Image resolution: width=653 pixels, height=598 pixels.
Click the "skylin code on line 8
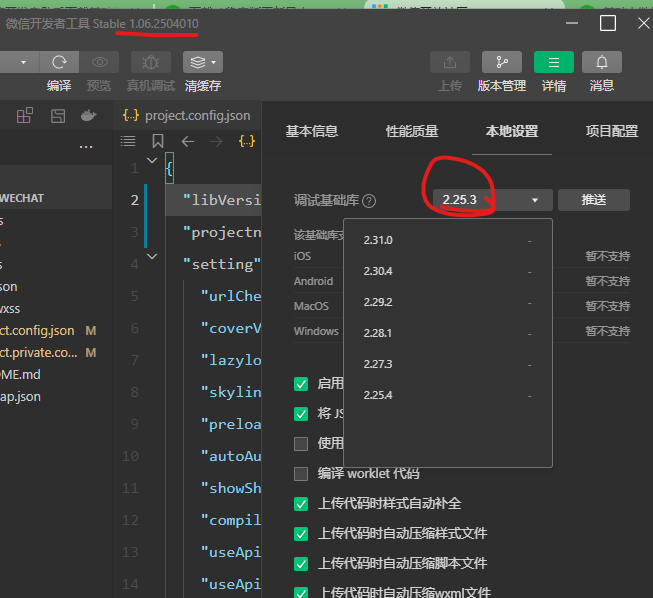click(231, 392)
